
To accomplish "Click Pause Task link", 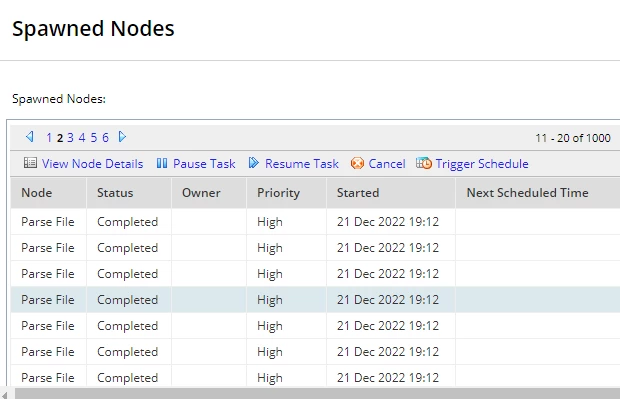I will tap(204, 164).
